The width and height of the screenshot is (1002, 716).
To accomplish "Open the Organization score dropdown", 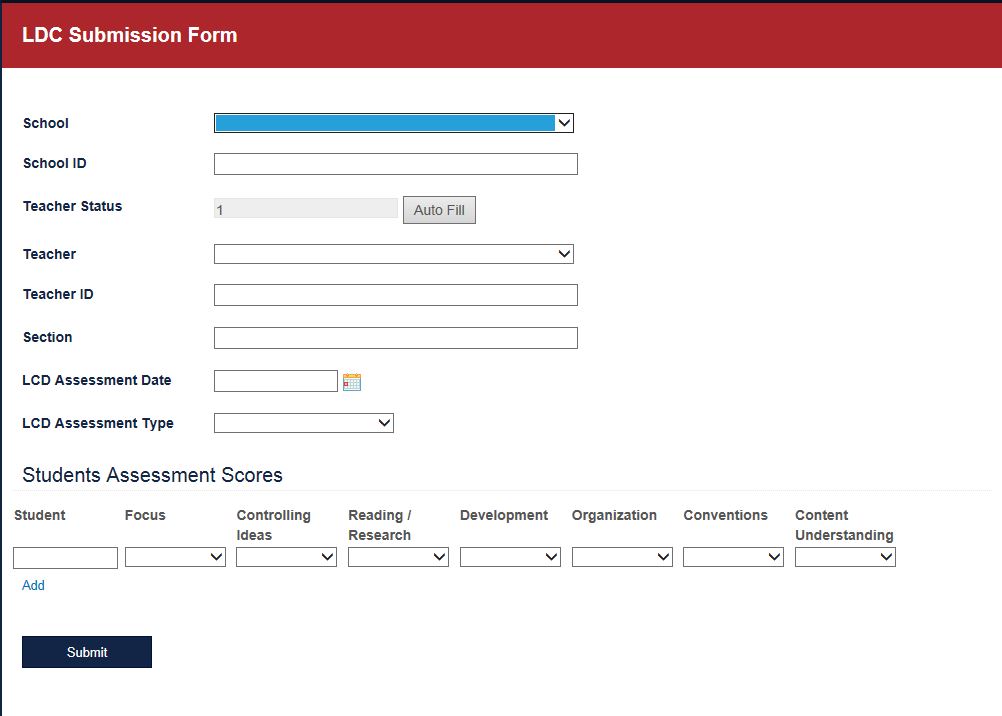I will [x=622, y=557].
